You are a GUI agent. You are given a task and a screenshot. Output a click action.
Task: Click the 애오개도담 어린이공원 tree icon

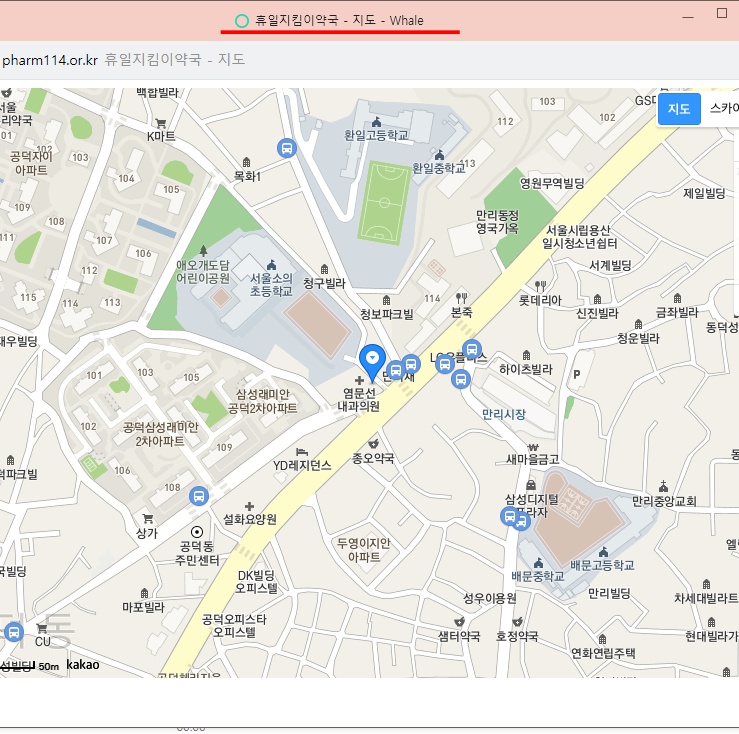coord(203,250)
